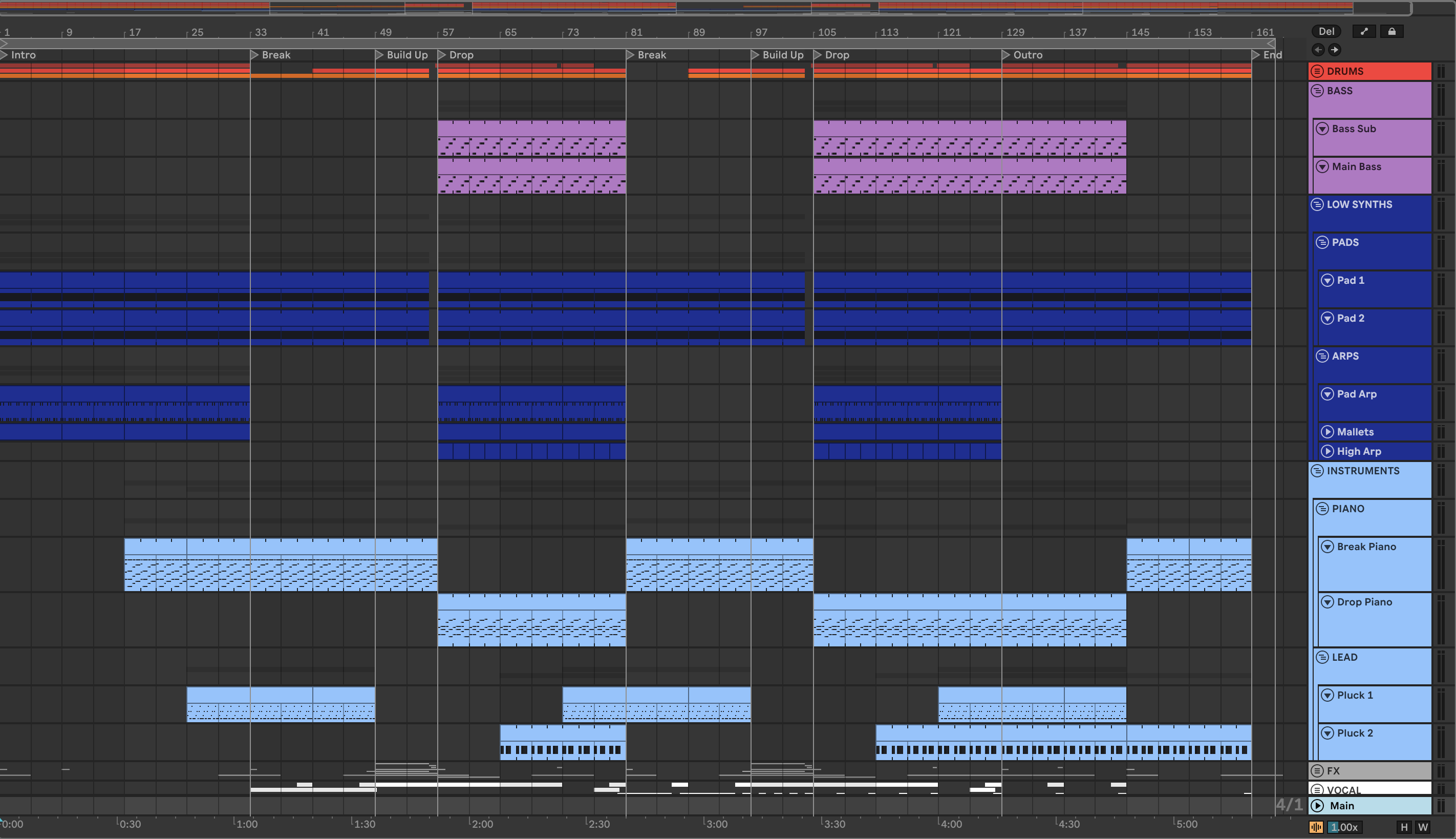The width and height of the screenshot is (1456, 839).
Task: Click the orange waveform icon
Action: point(1316,828)
